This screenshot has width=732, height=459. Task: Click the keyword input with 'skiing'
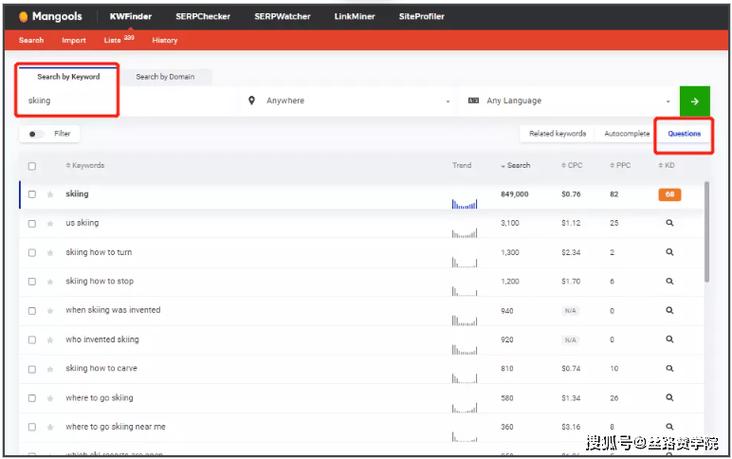pyautogui.click(x=128, y=100)
